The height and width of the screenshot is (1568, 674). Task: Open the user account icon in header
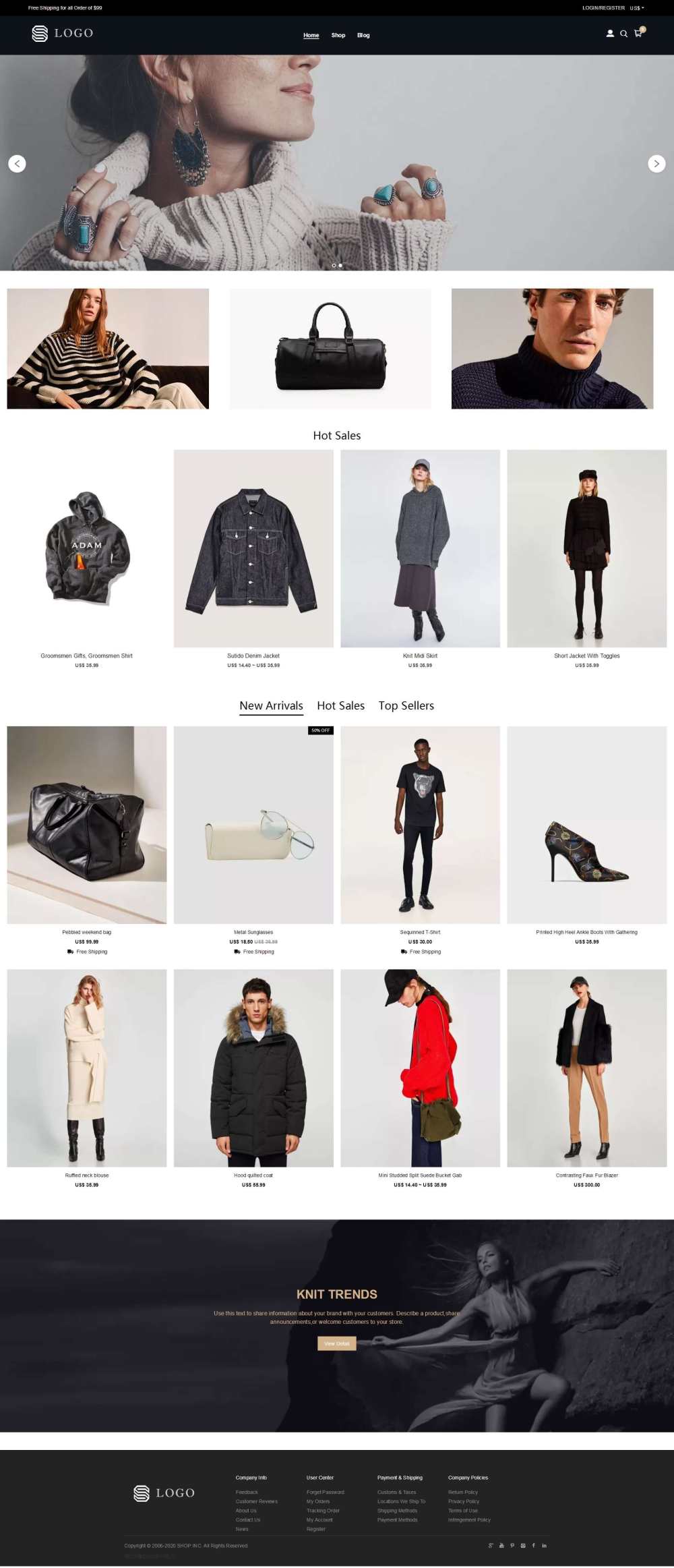click(610, 34)
